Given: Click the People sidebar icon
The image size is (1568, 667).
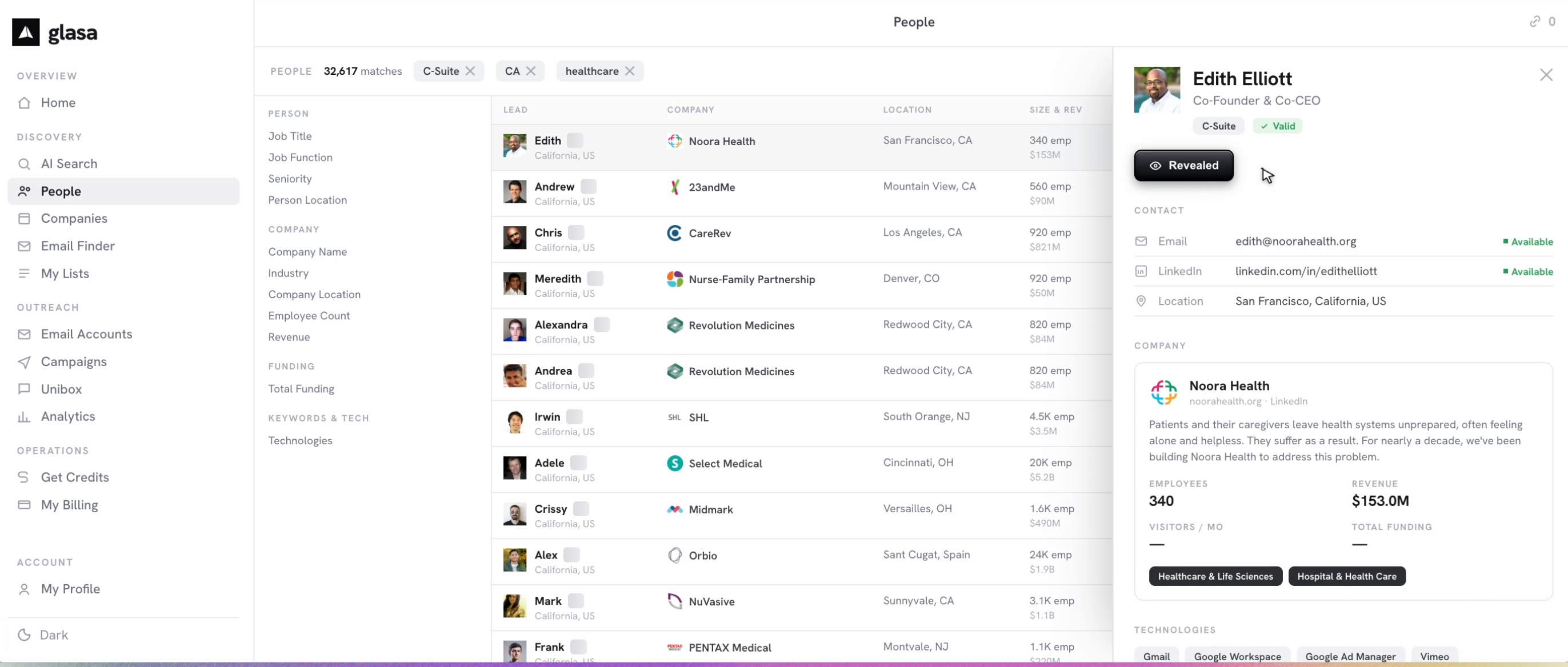Looking at the screenshot, I should pyautogui.click(x=25, y=191).
